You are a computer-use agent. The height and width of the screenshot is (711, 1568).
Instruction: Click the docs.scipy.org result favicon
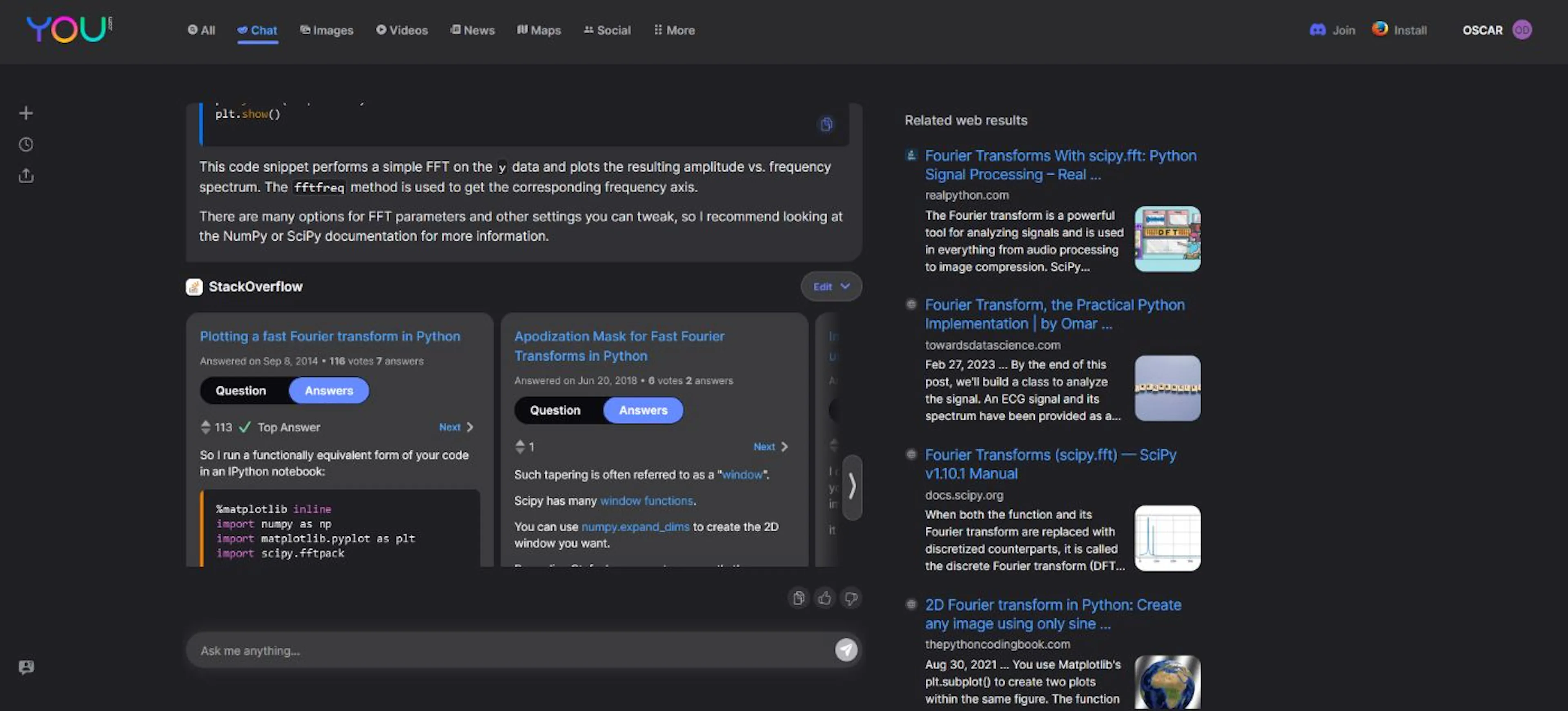[911, 454]
